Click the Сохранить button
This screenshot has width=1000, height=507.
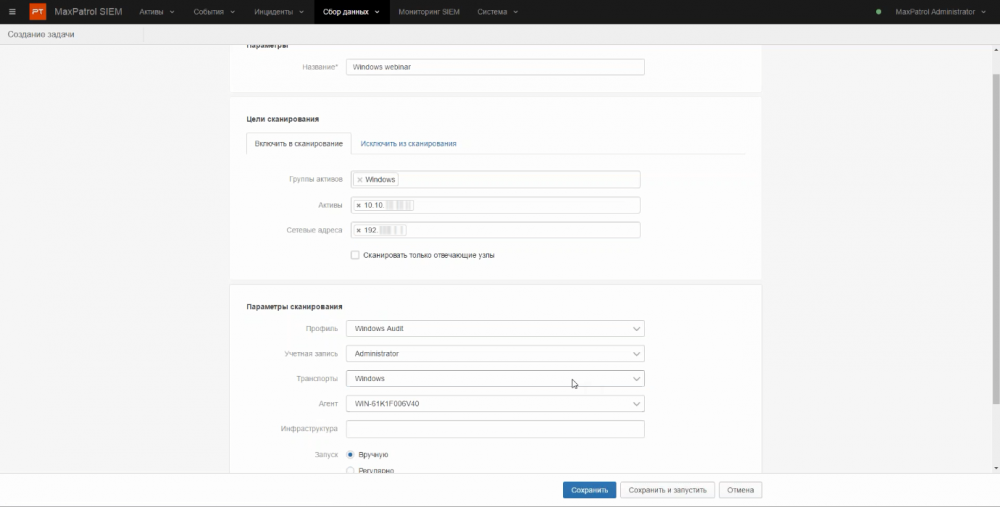point(589,490)
